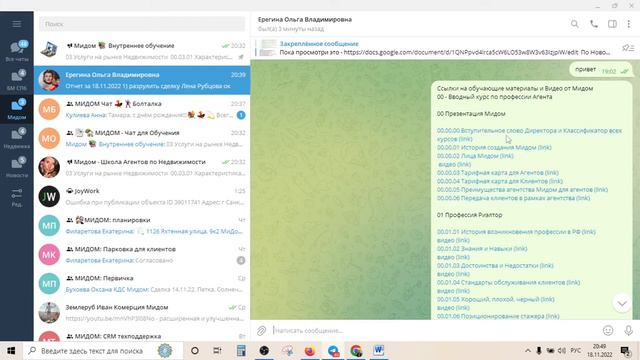The width and height of the screenshot is (640, 360).
Task: Select the 'Новости' folder
Action: pos(17,167)
